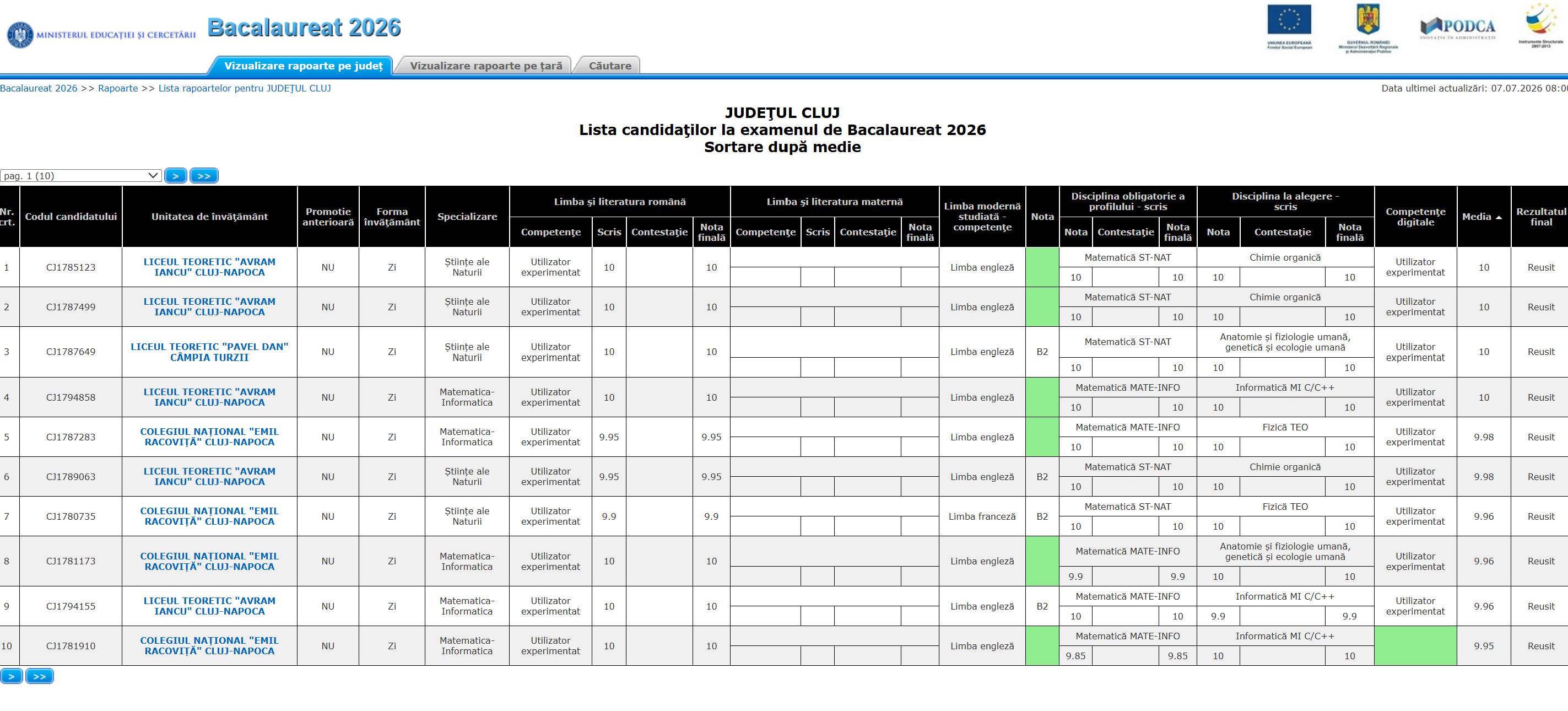
Task: Click candidate code CJ1787283 cell
Action: [71, 437]
